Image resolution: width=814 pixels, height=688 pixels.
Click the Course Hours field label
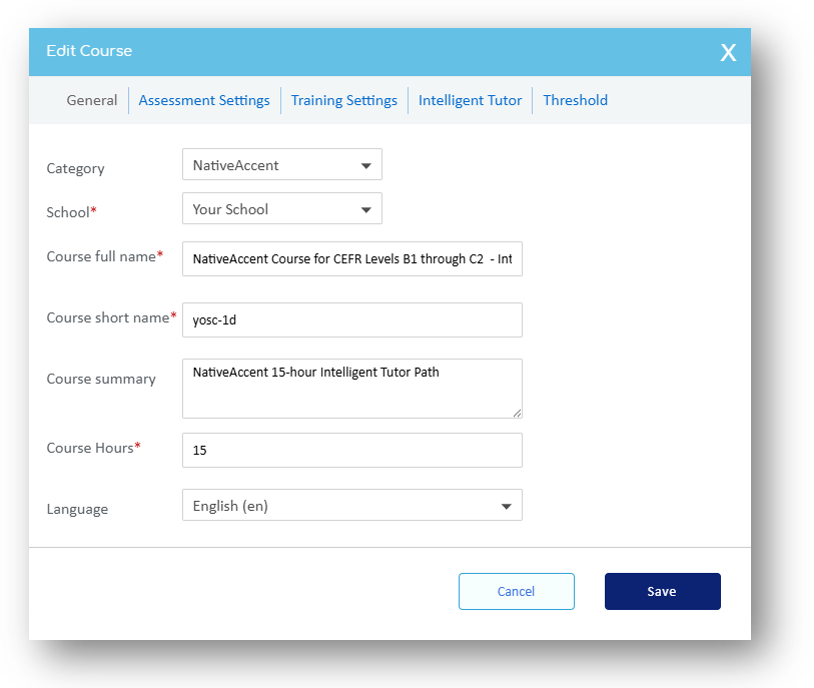(90, 448)
